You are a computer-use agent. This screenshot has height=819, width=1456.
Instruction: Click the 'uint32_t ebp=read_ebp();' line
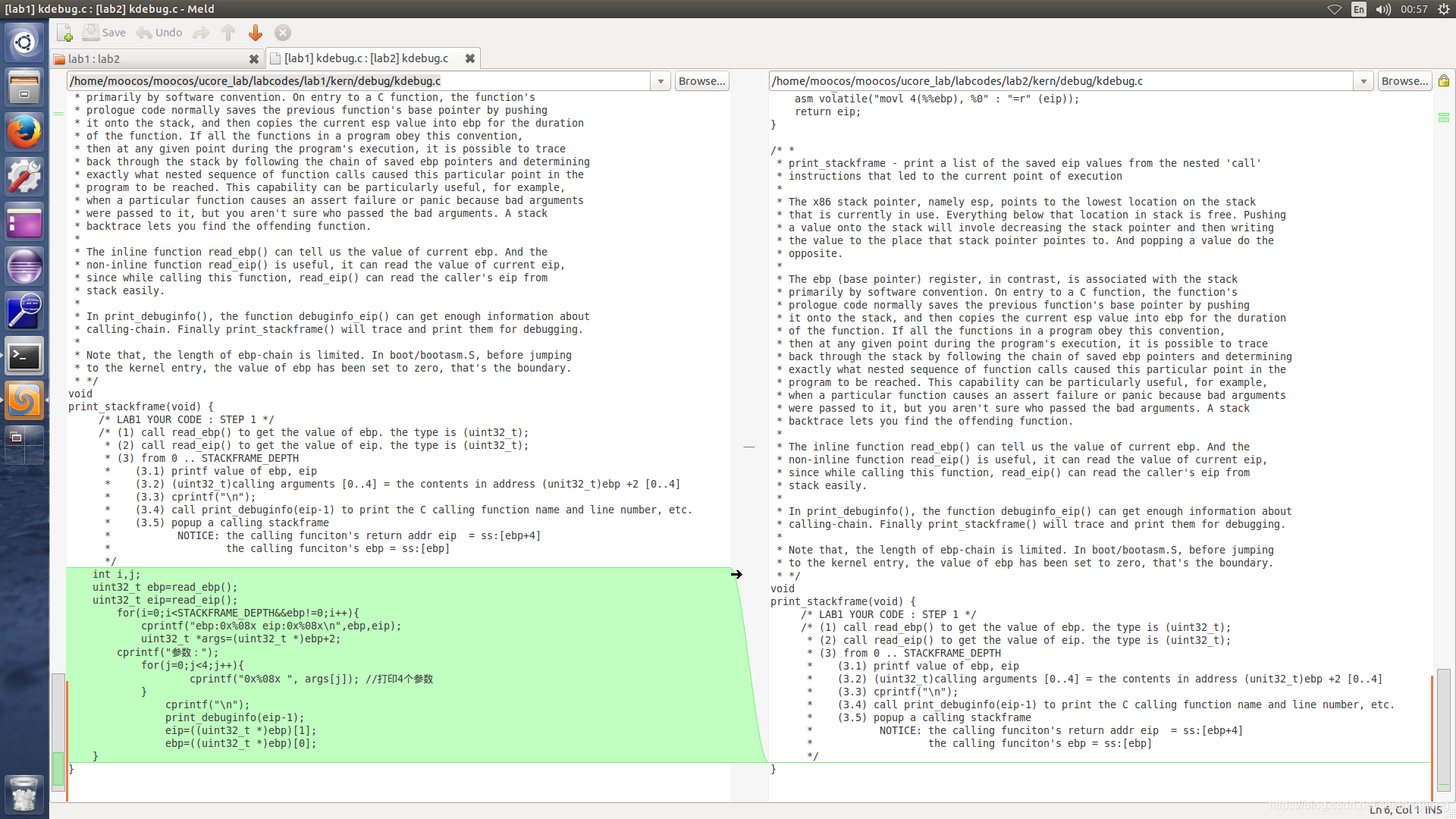coord(165,587)
